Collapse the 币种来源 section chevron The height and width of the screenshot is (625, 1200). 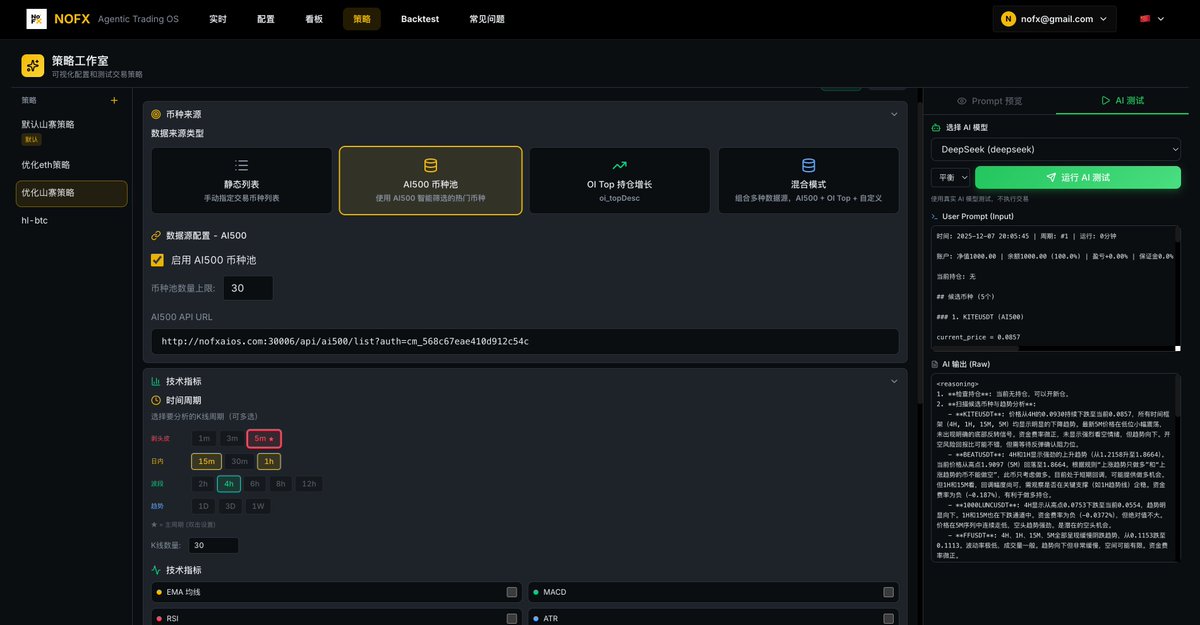tap(894, 114)
